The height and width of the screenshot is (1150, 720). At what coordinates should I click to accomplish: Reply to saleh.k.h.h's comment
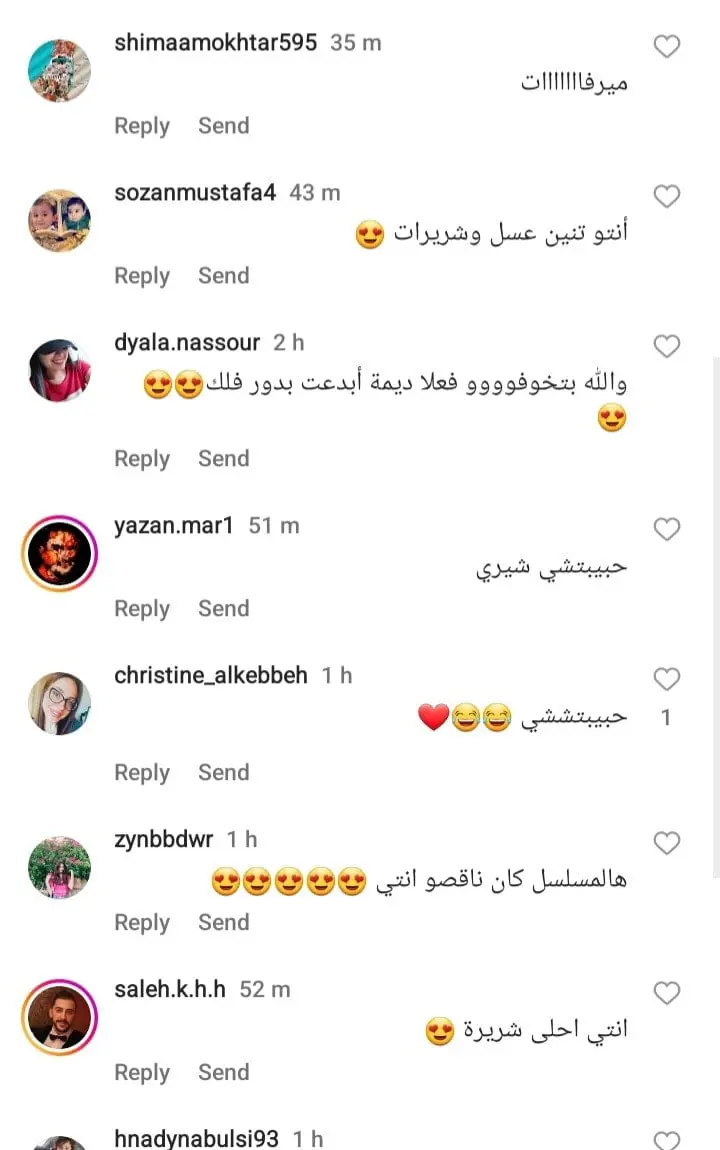tap(142, 1072)
